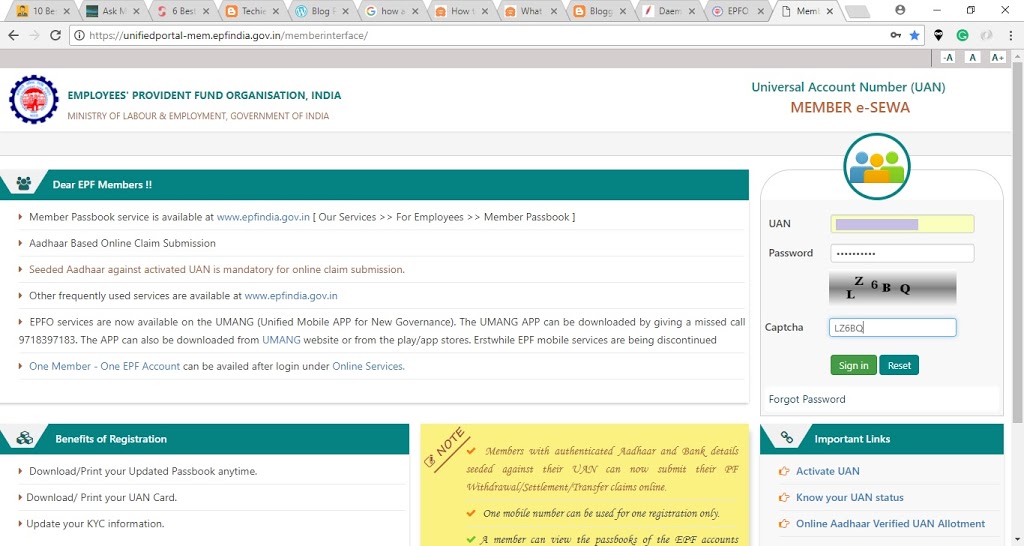The image size is (1024, 546).
Task: Open the Know your UAN status link
Action: [850, 497]
